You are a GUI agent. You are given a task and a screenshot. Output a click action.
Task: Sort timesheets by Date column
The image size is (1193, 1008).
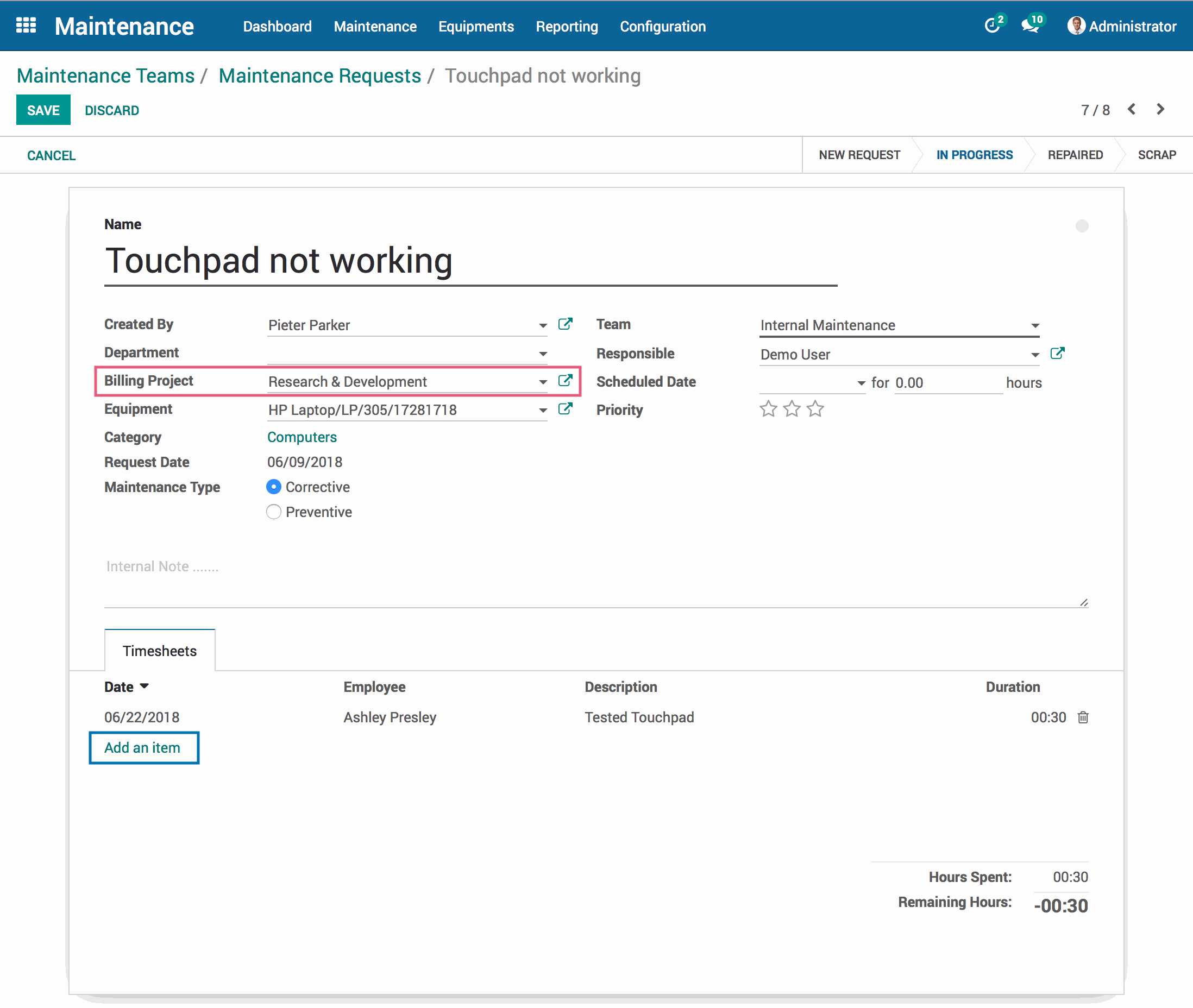click(127, 687)
